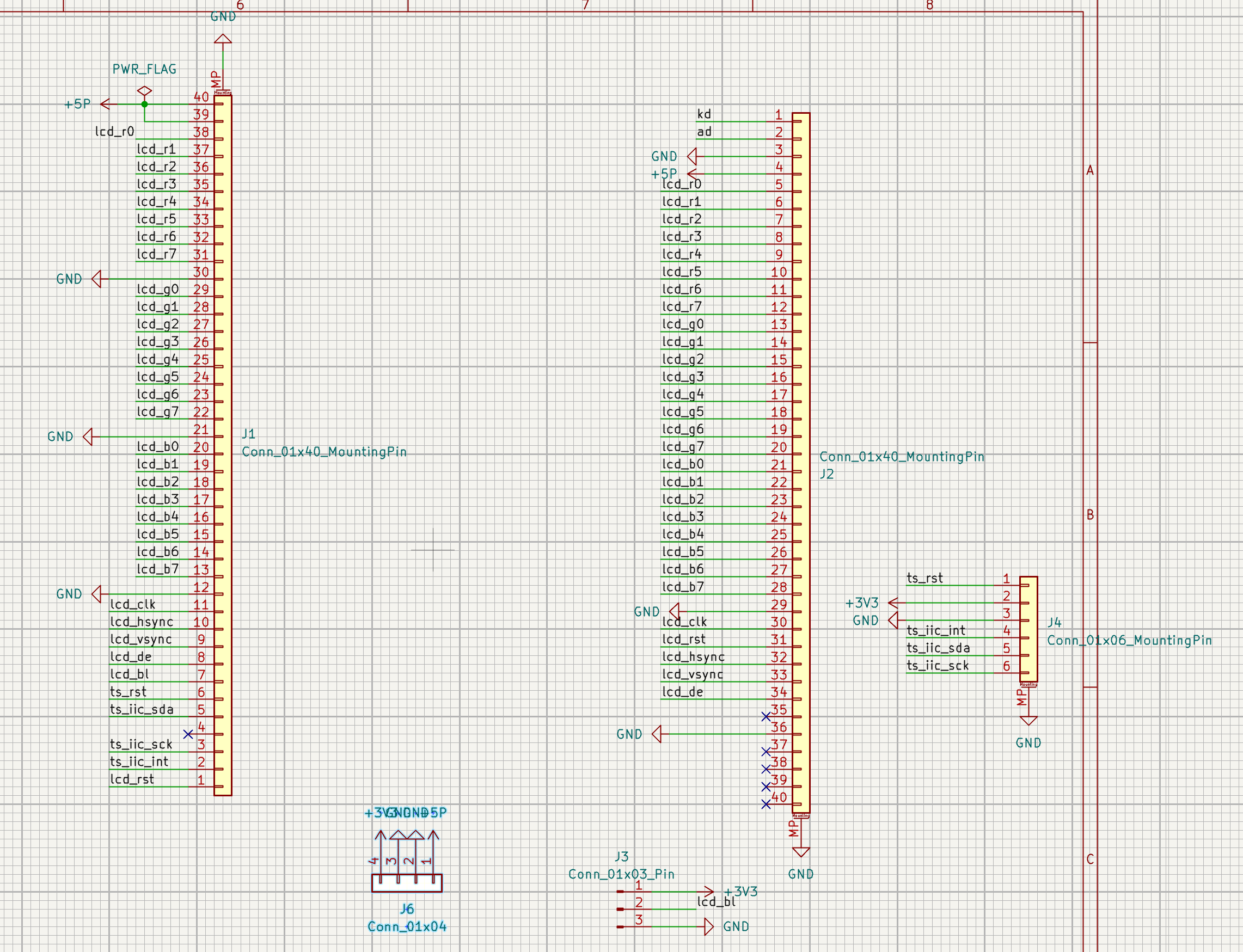Select the PWR_FLAG diamond symbol
Viewport: 1243px width, 952px height.
[144, 91]
